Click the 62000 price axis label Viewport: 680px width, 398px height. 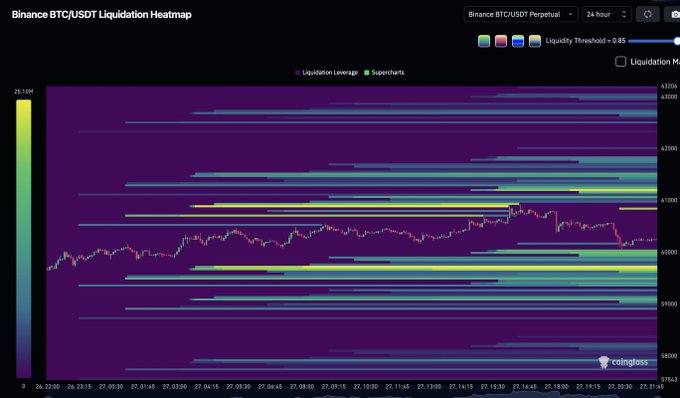669,148
